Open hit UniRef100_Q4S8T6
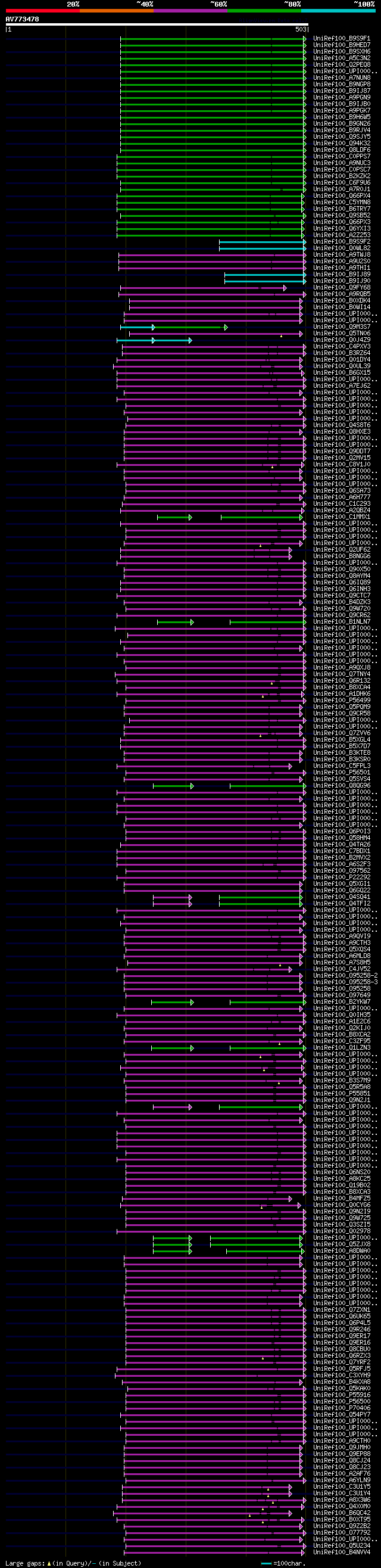The height and width of the screenshot is (1568, 381). coord(342,425)
